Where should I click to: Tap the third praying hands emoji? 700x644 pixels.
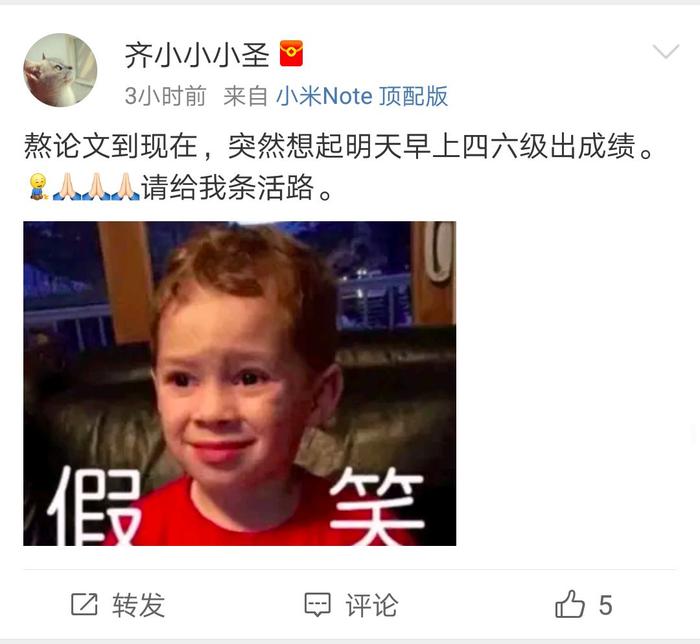coord(125,187)
